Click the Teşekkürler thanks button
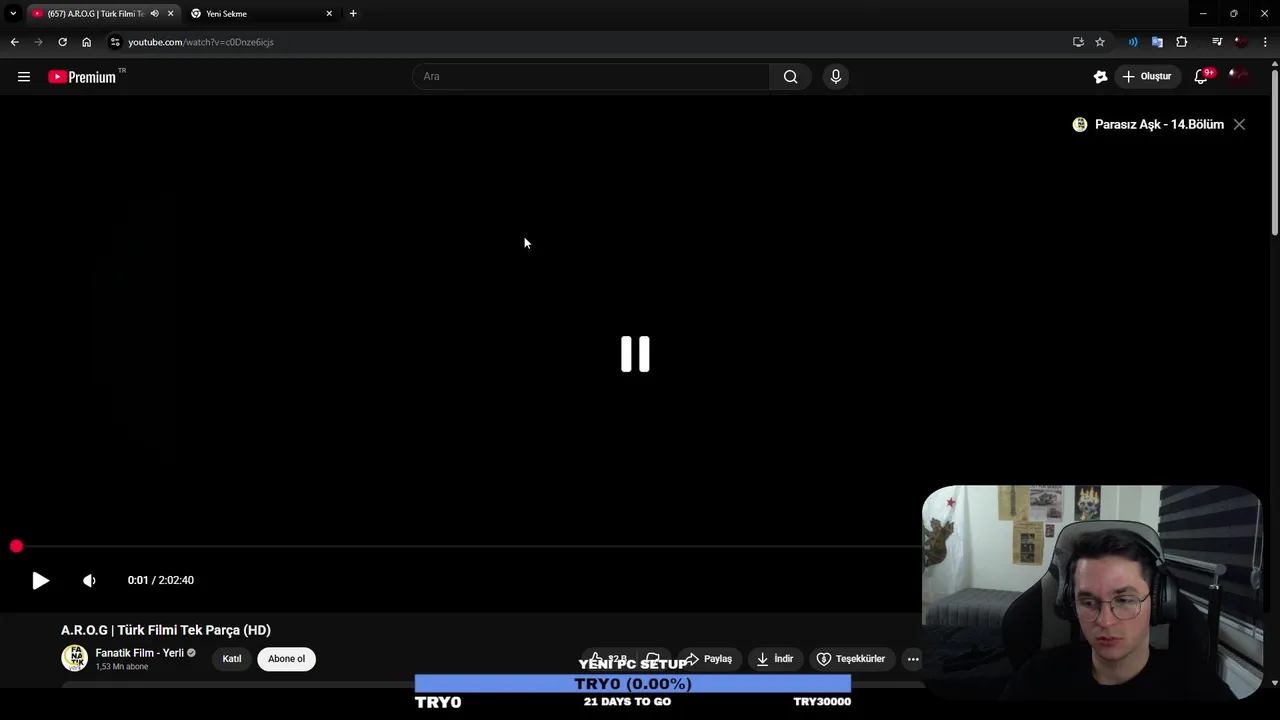This screenshot has width=1280, height=720. tap(851, 659)
